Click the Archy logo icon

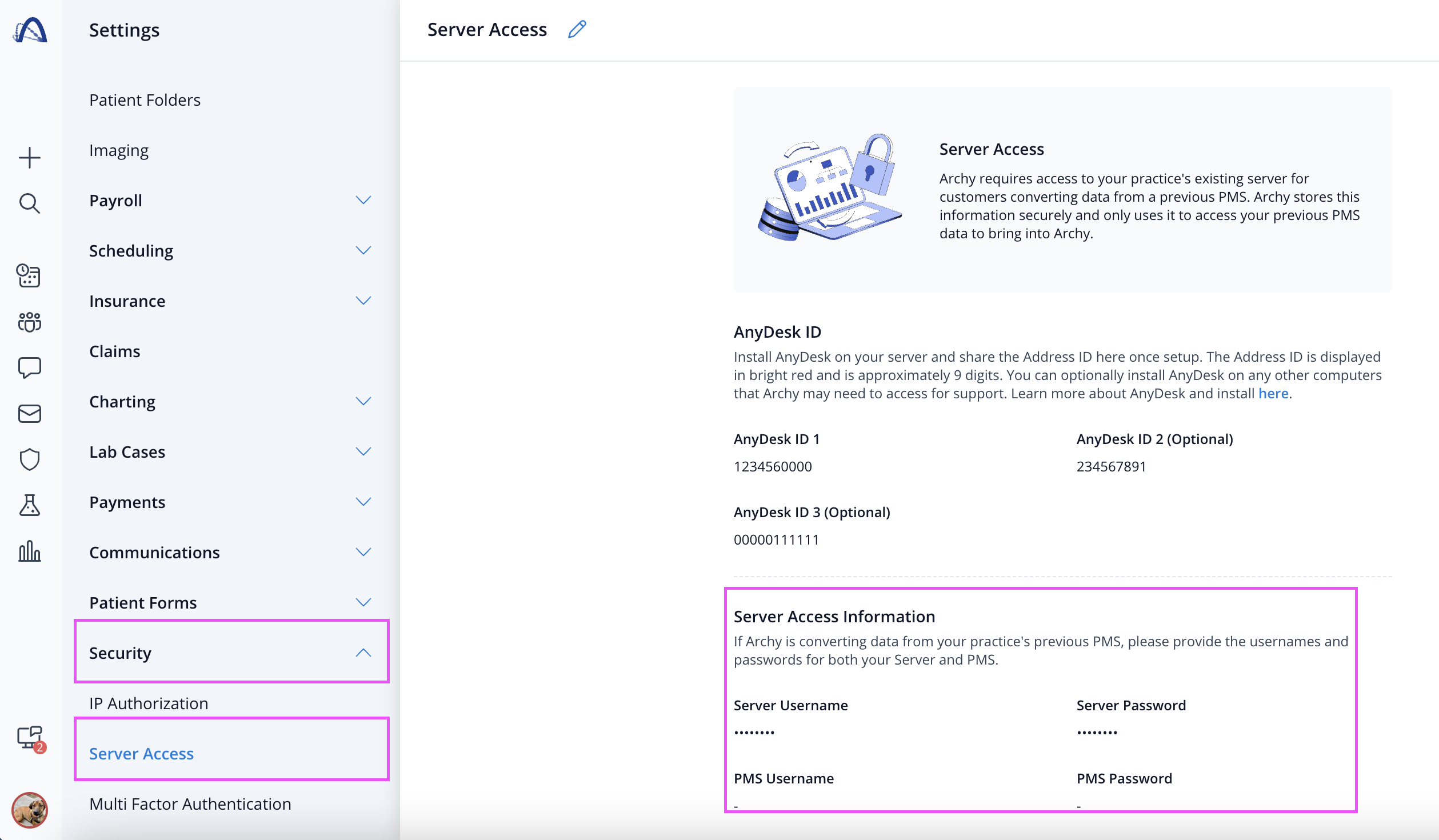click(x=30, y=30)
